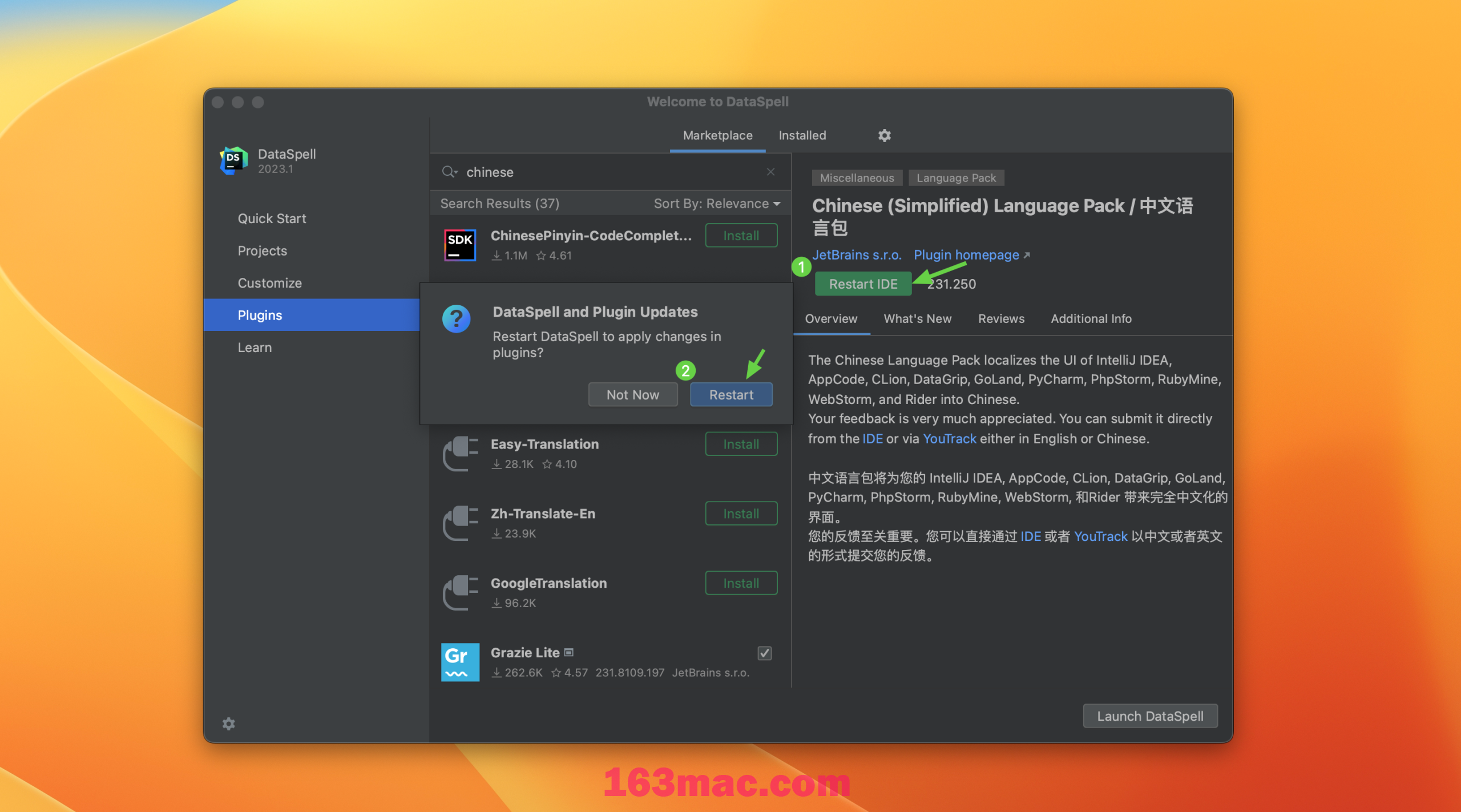
Task: Click Not Now in the dialog
Action: tap(633, 395)
